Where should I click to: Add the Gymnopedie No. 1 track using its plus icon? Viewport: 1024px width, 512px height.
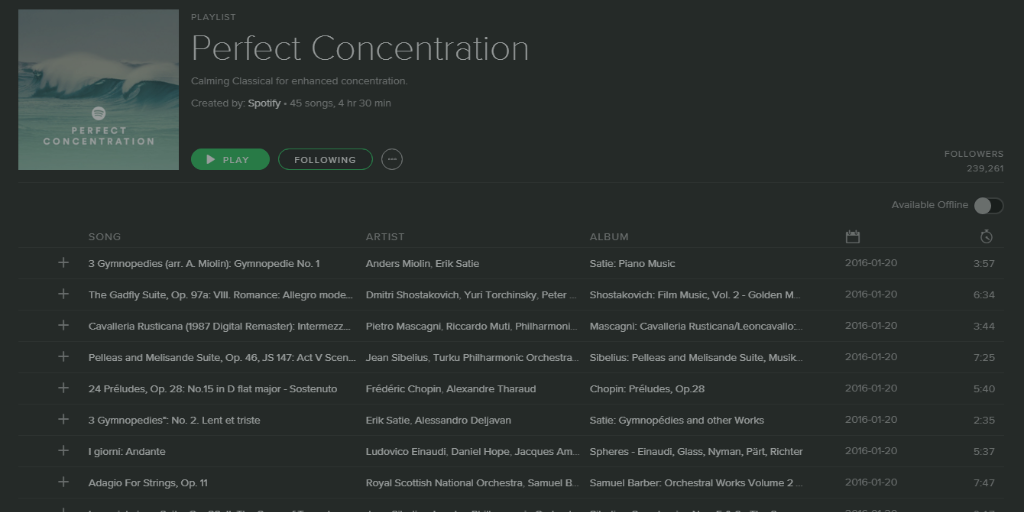click(63, 263)
